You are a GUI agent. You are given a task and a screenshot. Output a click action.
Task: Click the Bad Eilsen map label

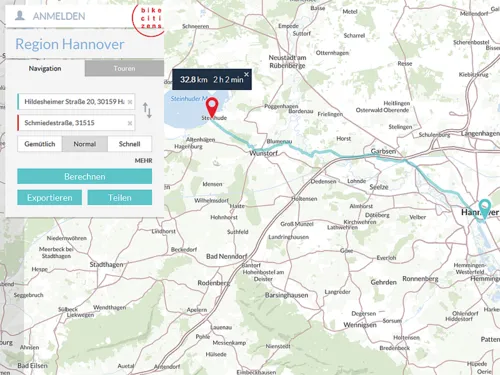(32, 366)
